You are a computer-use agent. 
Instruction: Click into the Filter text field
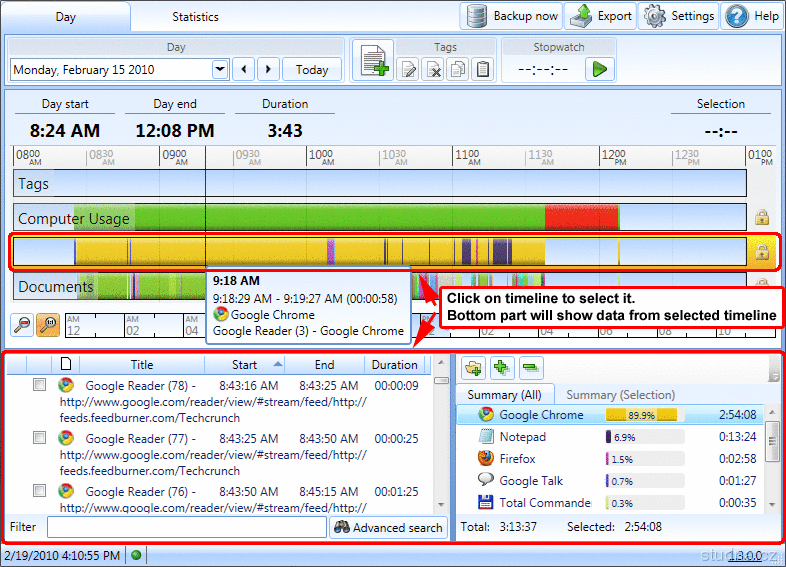(x=186, y=527)
